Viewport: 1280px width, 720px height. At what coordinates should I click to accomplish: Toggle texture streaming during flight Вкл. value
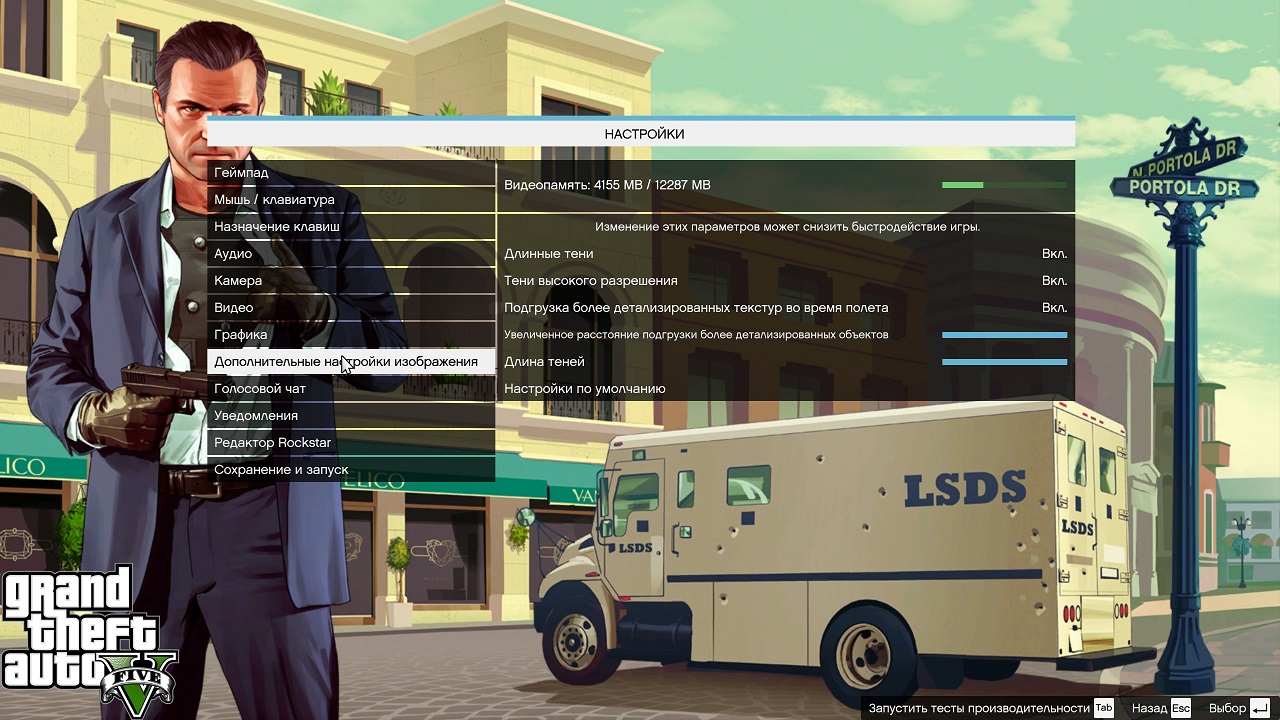coord(1054,308)
